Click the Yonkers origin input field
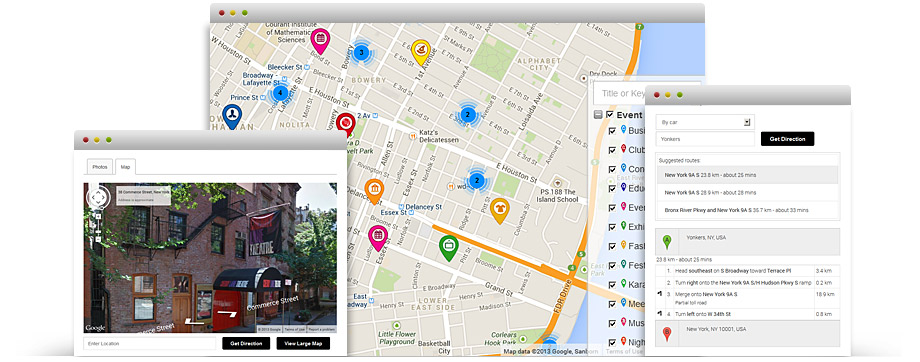Screen dimensions: 920x362 coord(705,139)
